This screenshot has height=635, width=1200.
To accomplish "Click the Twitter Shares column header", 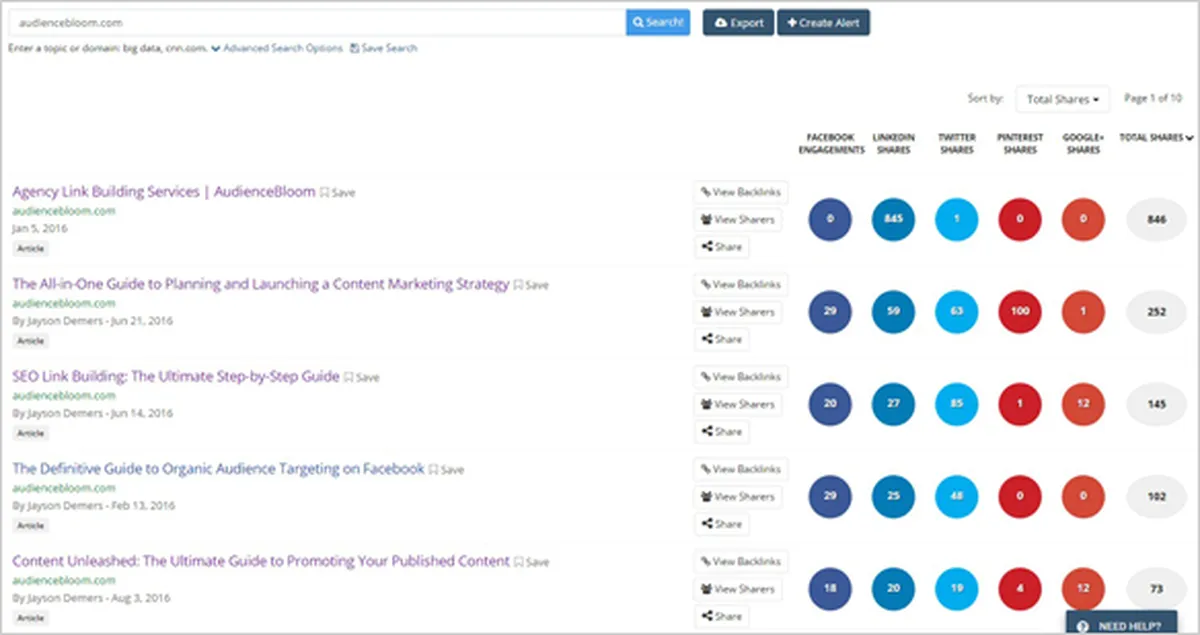I will point(957,144).
